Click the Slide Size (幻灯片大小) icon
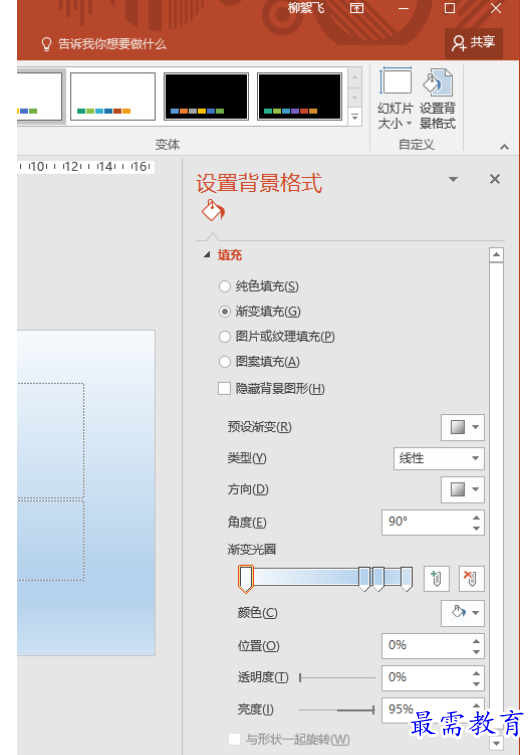 (x=395, y=80)
